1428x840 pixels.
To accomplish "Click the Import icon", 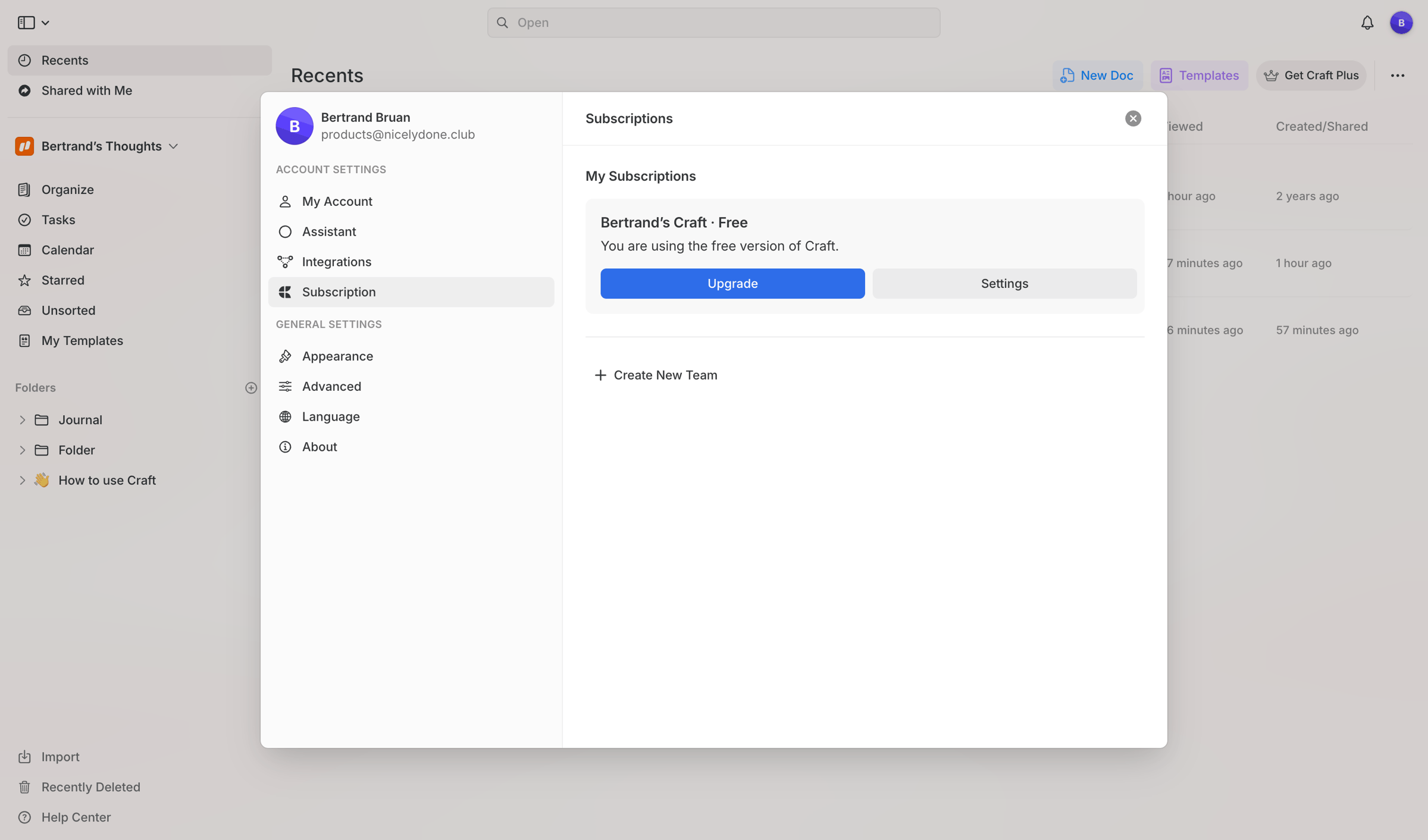I will tap(24, 757).
